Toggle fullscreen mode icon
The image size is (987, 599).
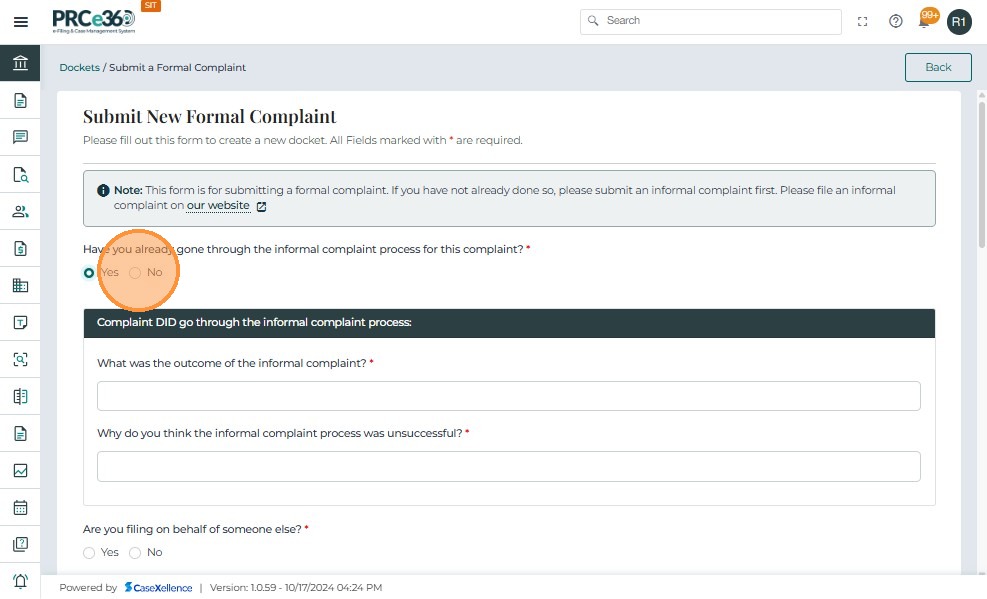pyautogui.click(x=863, y=21)
